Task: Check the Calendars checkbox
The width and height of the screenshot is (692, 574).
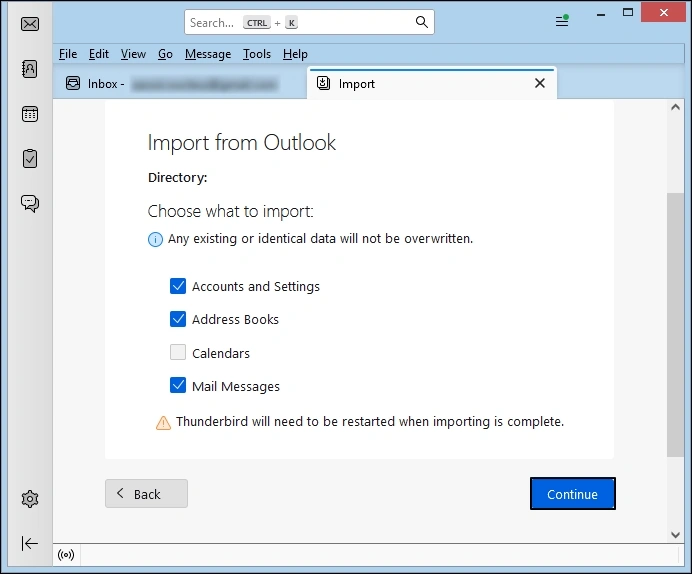Action: click(x=178, y=352)
